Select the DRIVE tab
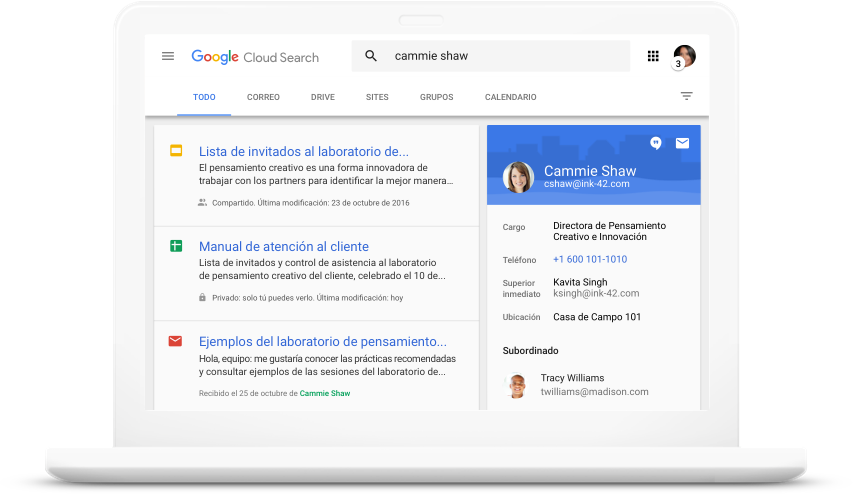Viewport: 853px width, 495px height. [323, 97]
